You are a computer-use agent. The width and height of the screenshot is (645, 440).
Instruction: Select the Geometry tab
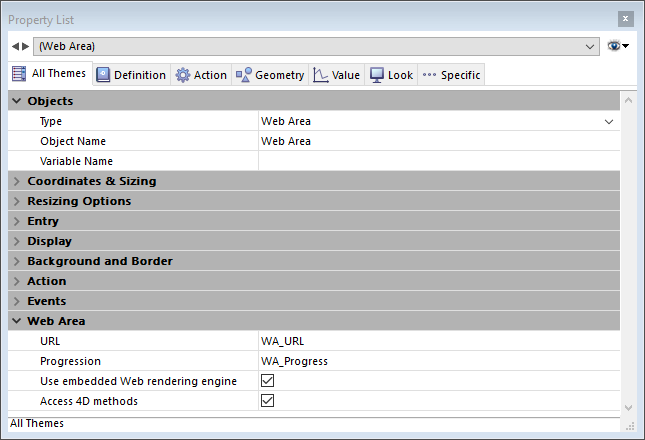tap(270, 75)
